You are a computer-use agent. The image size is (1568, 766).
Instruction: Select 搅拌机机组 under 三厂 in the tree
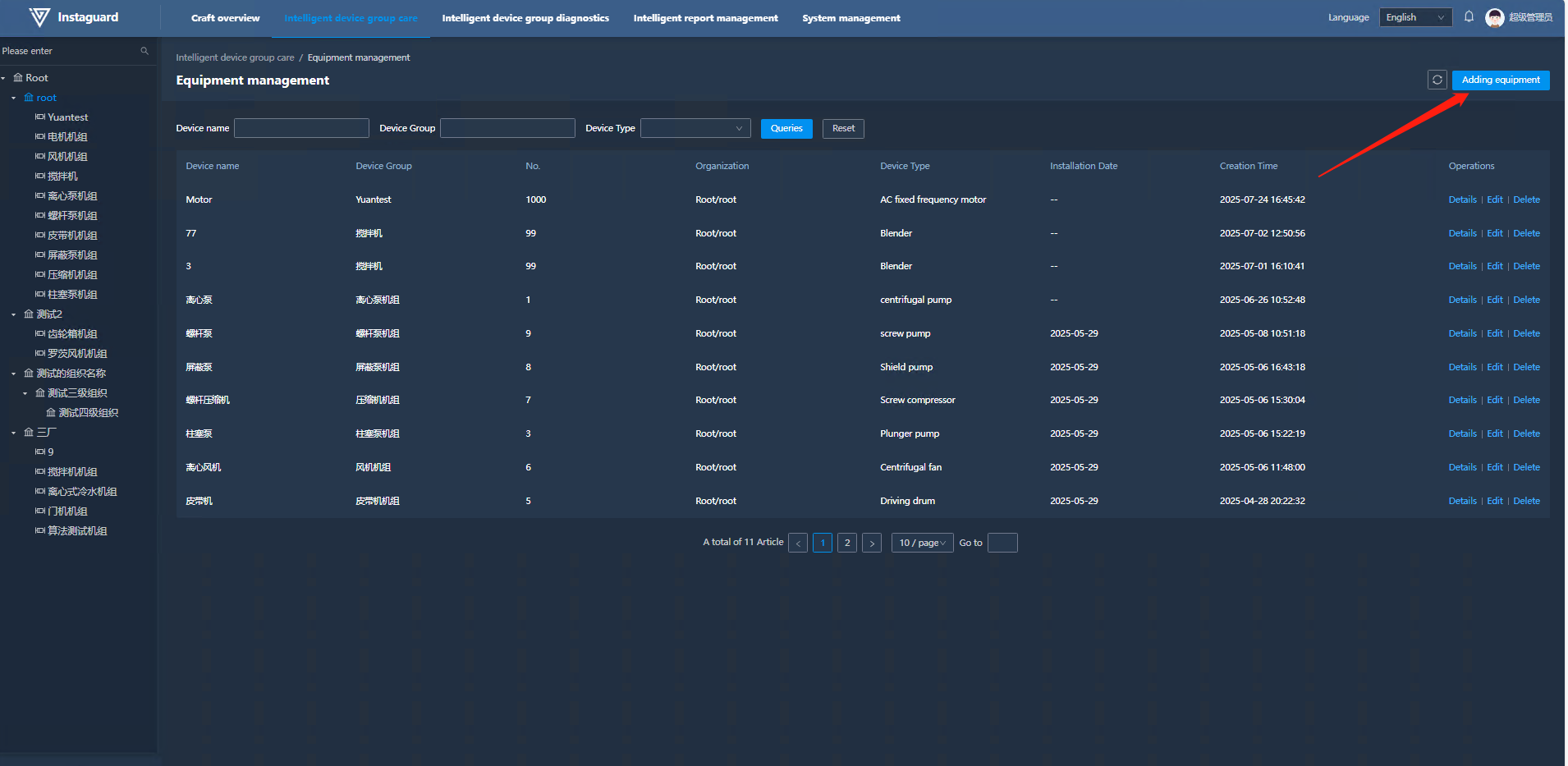[x=72, y=472]
